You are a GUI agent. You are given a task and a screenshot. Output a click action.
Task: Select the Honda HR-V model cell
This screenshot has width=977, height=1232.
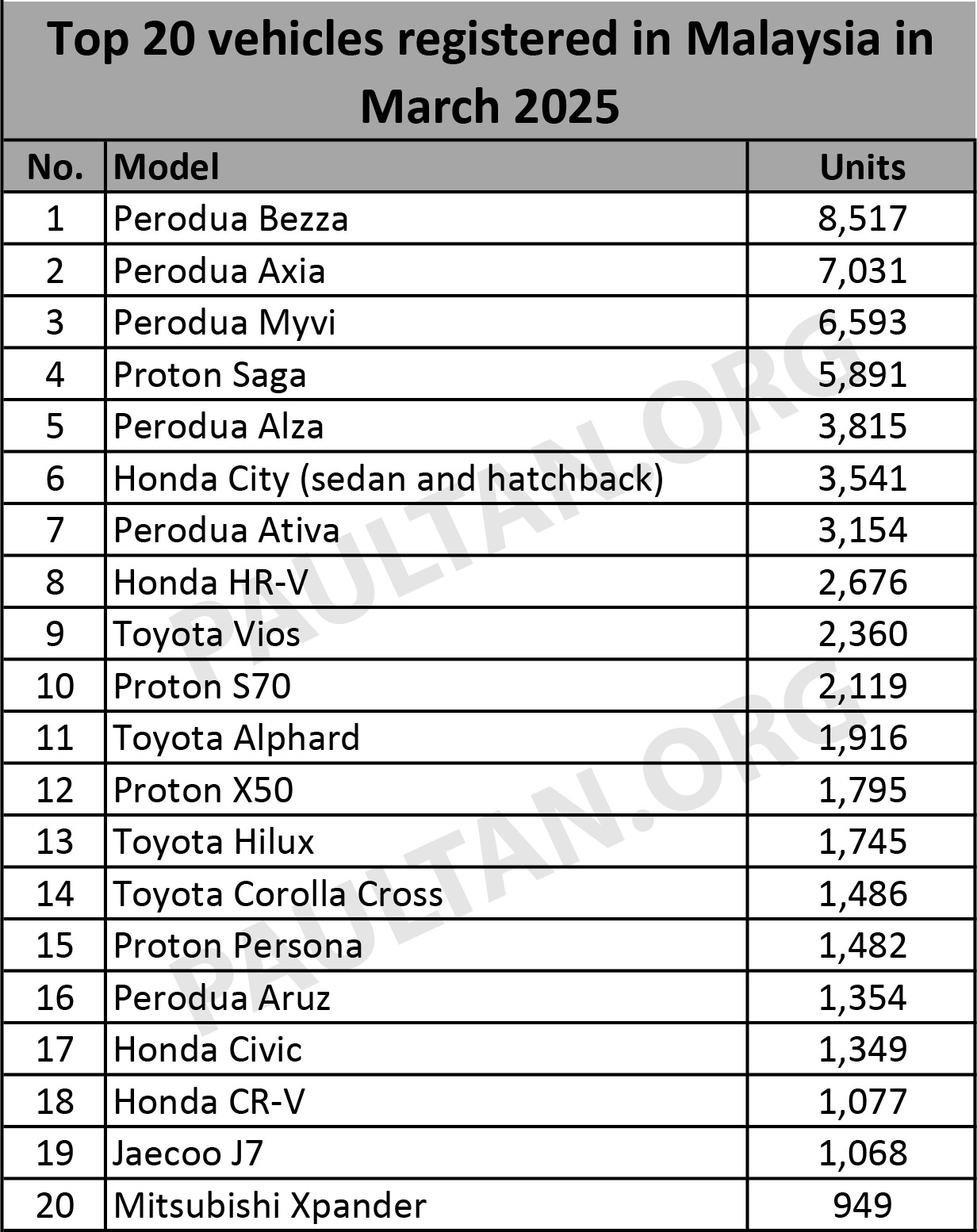click(x=211, y=583)
